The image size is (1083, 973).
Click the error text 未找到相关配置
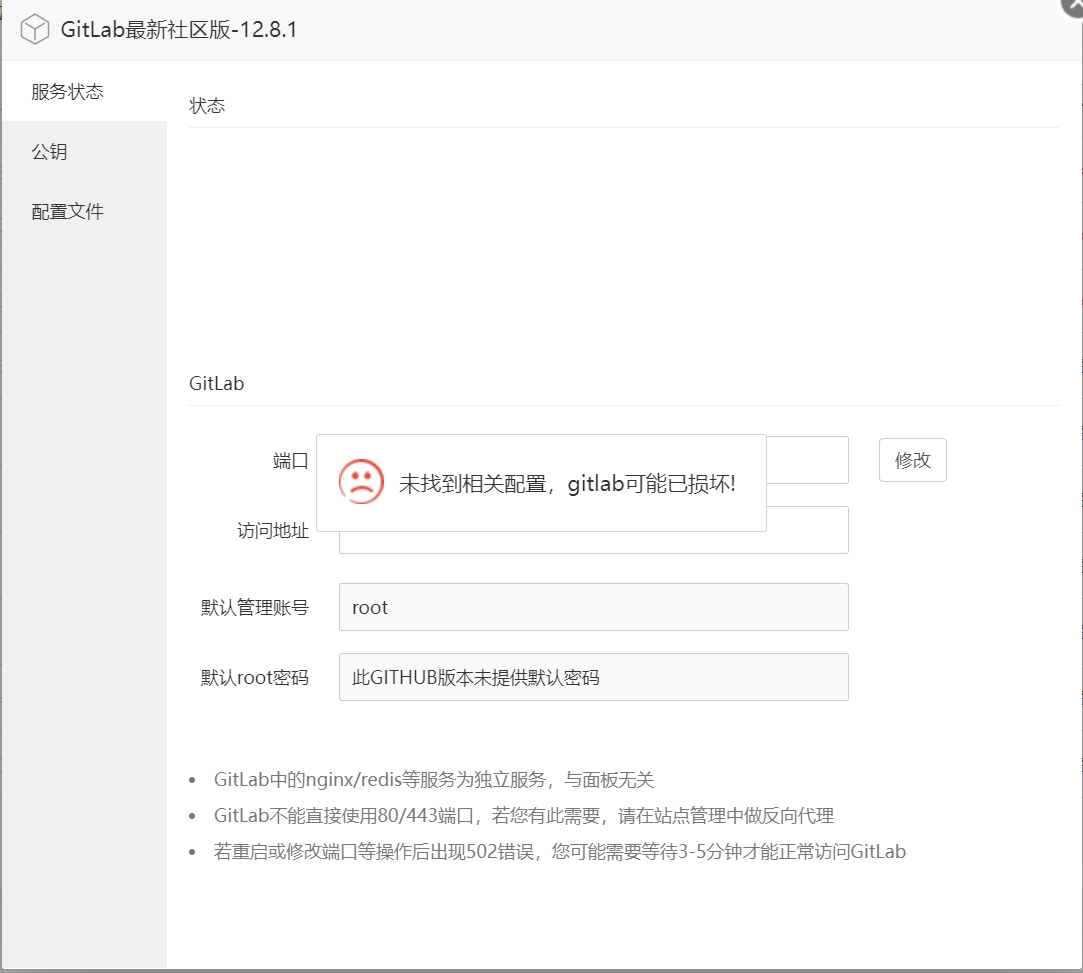click(472, 483)
